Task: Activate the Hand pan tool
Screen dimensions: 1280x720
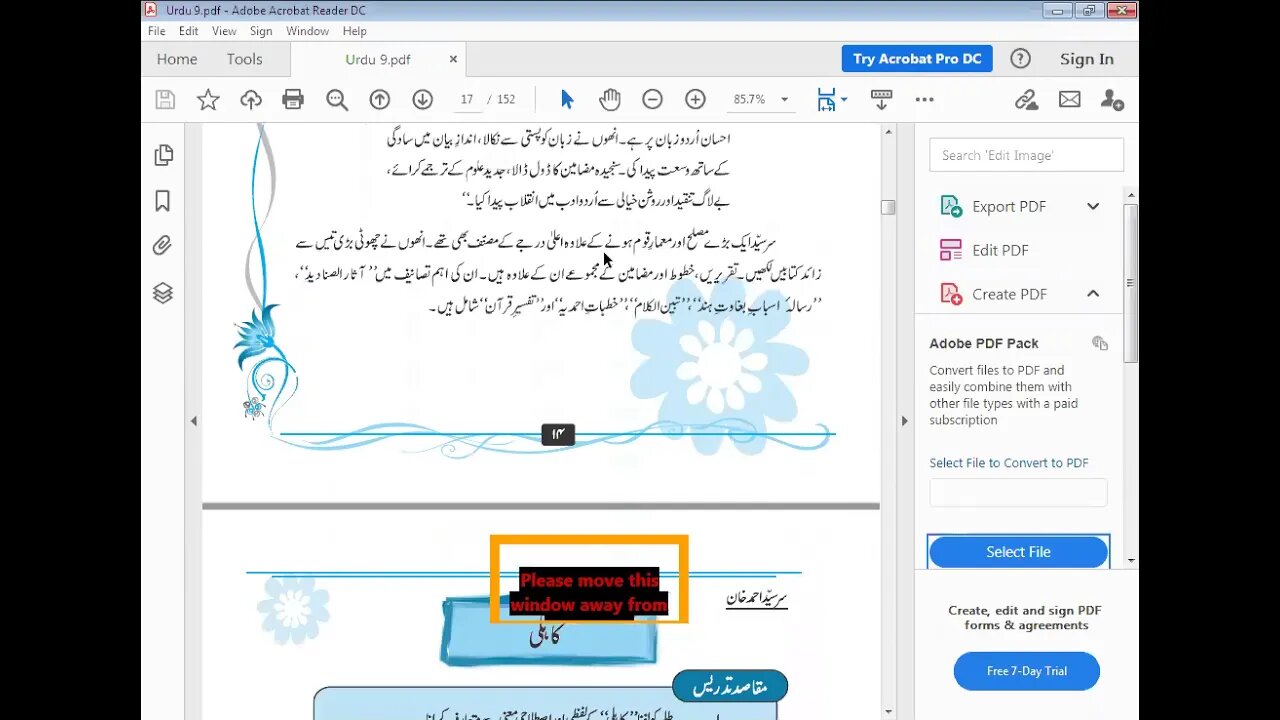Action: coord(609,99)
